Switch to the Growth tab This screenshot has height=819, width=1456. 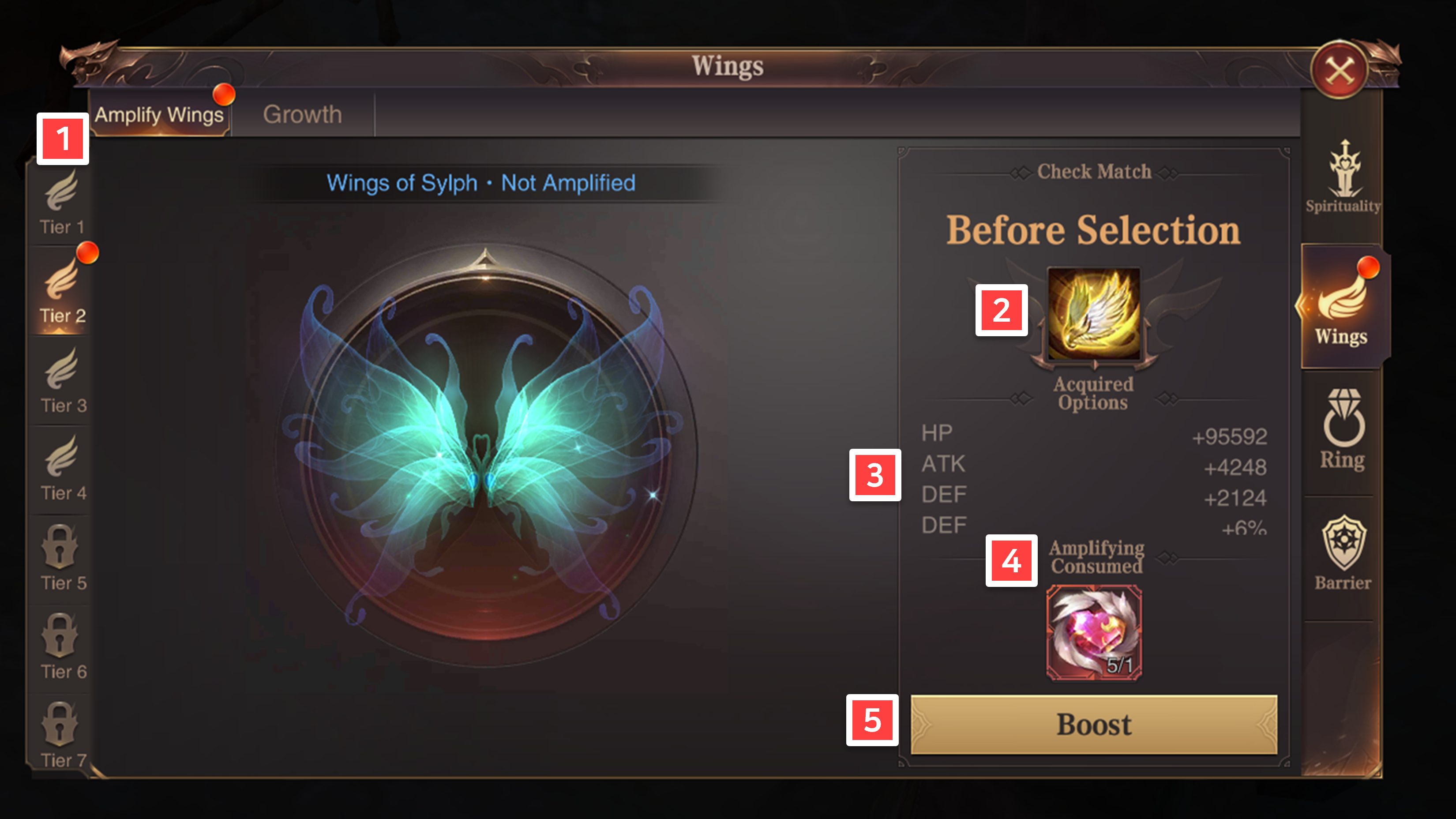302,115
